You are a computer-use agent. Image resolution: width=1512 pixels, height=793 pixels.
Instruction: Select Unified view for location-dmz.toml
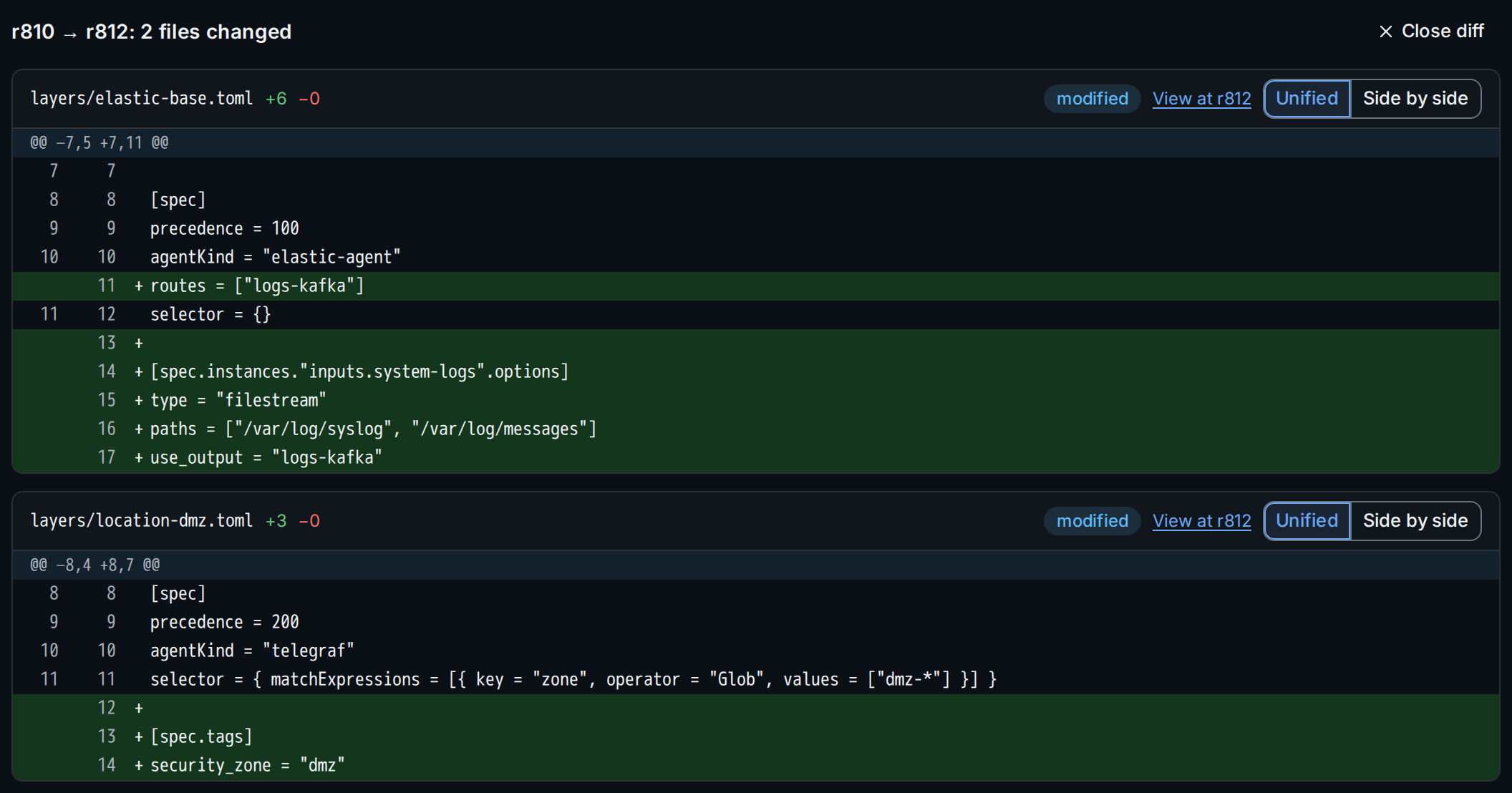1307,521
